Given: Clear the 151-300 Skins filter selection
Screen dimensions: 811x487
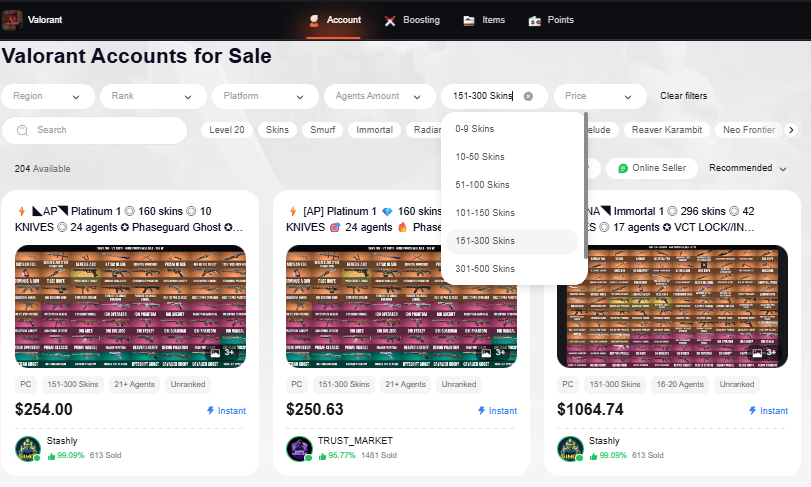Looking at the screenshot, I should click(528, 96).
